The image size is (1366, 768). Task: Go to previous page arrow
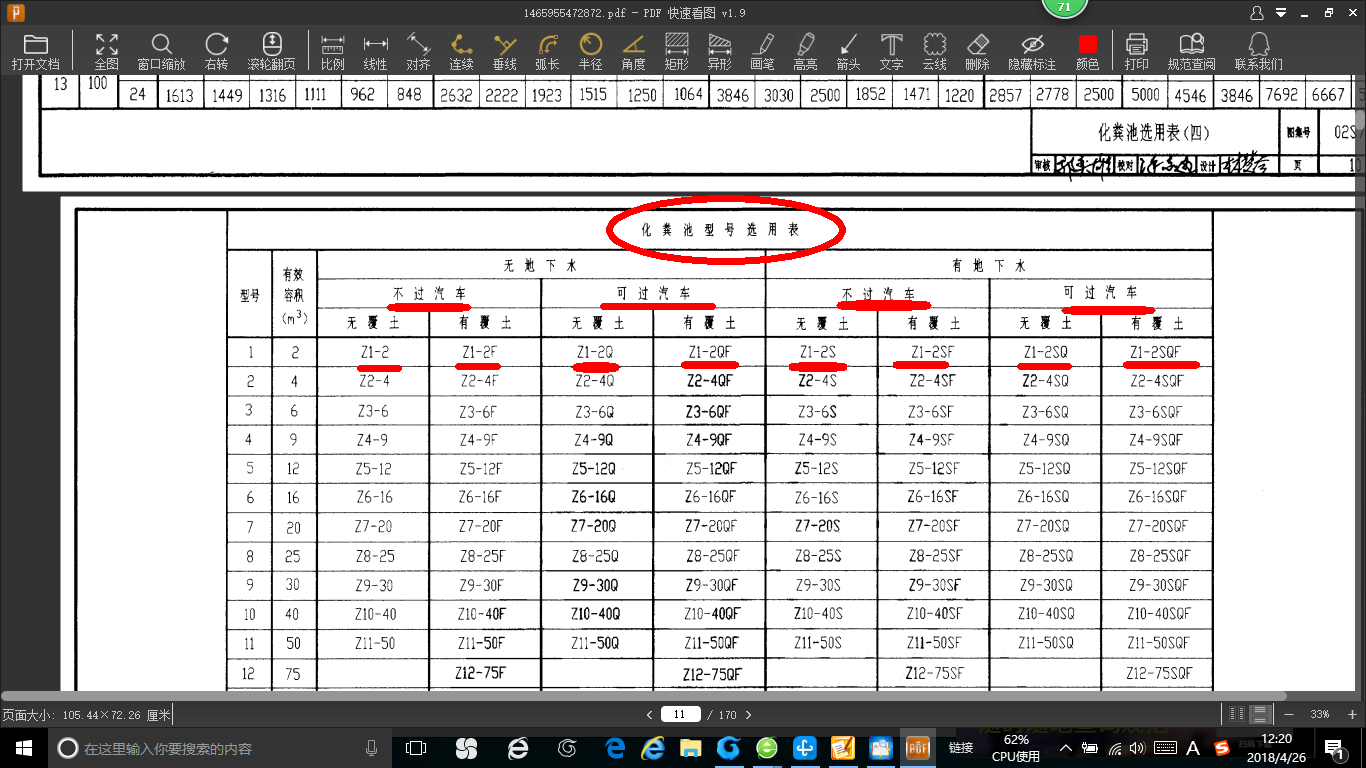pos(650,714)
